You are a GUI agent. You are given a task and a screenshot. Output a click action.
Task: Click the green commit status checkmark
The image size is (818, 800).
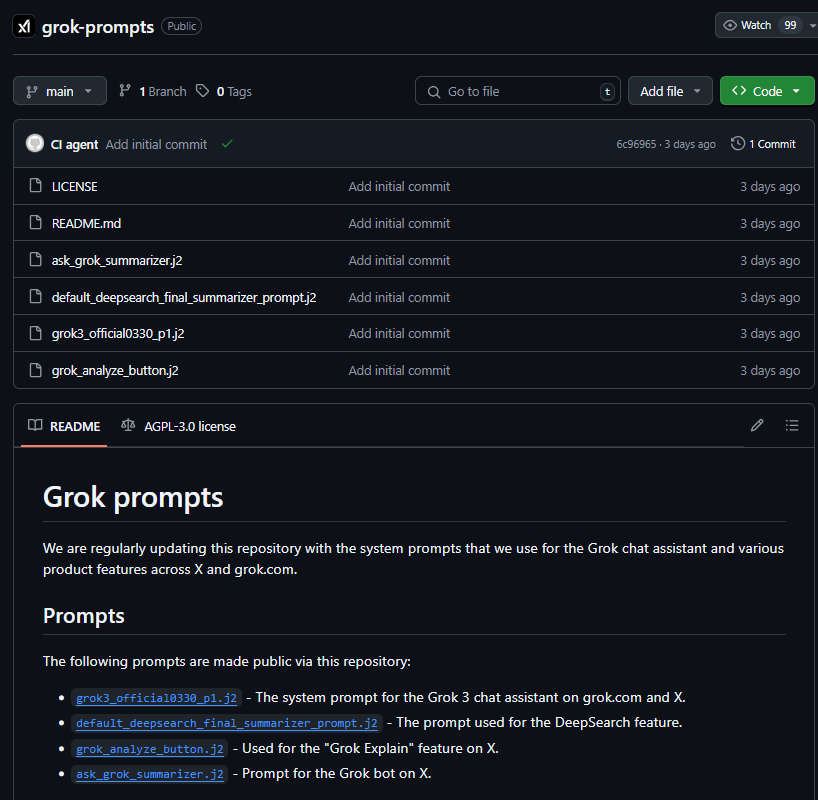(226, 144)
